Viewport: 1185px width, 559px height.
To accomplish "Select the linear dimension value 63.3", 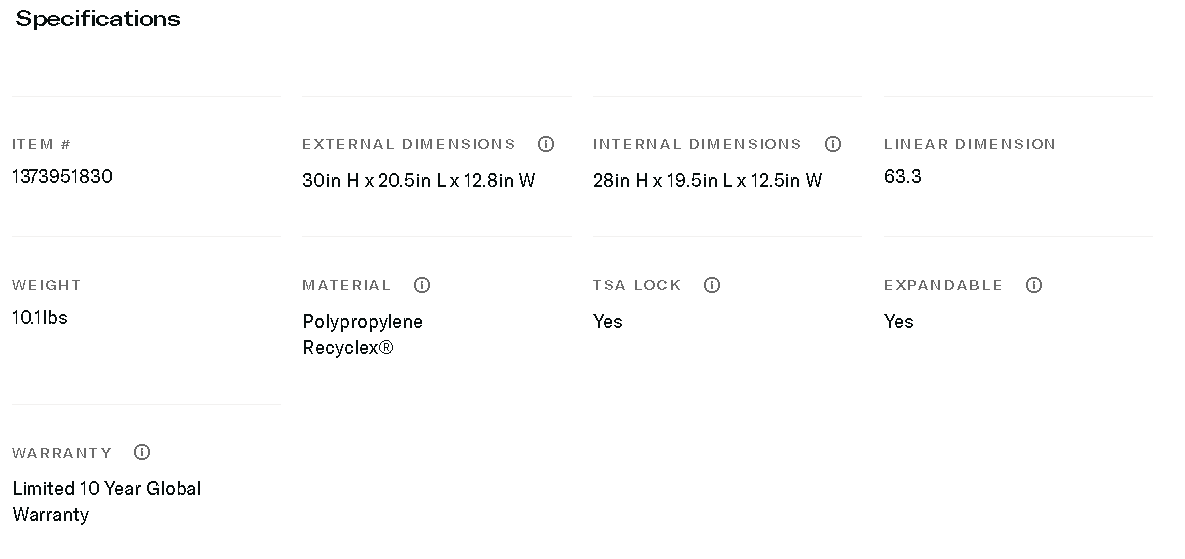I will (902, 177).
